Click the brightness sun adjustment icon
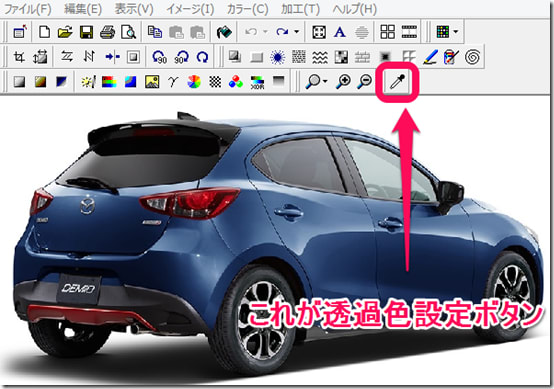Image resolution: width=554 pixels, height=389 pixels. [x=88, y=82]
